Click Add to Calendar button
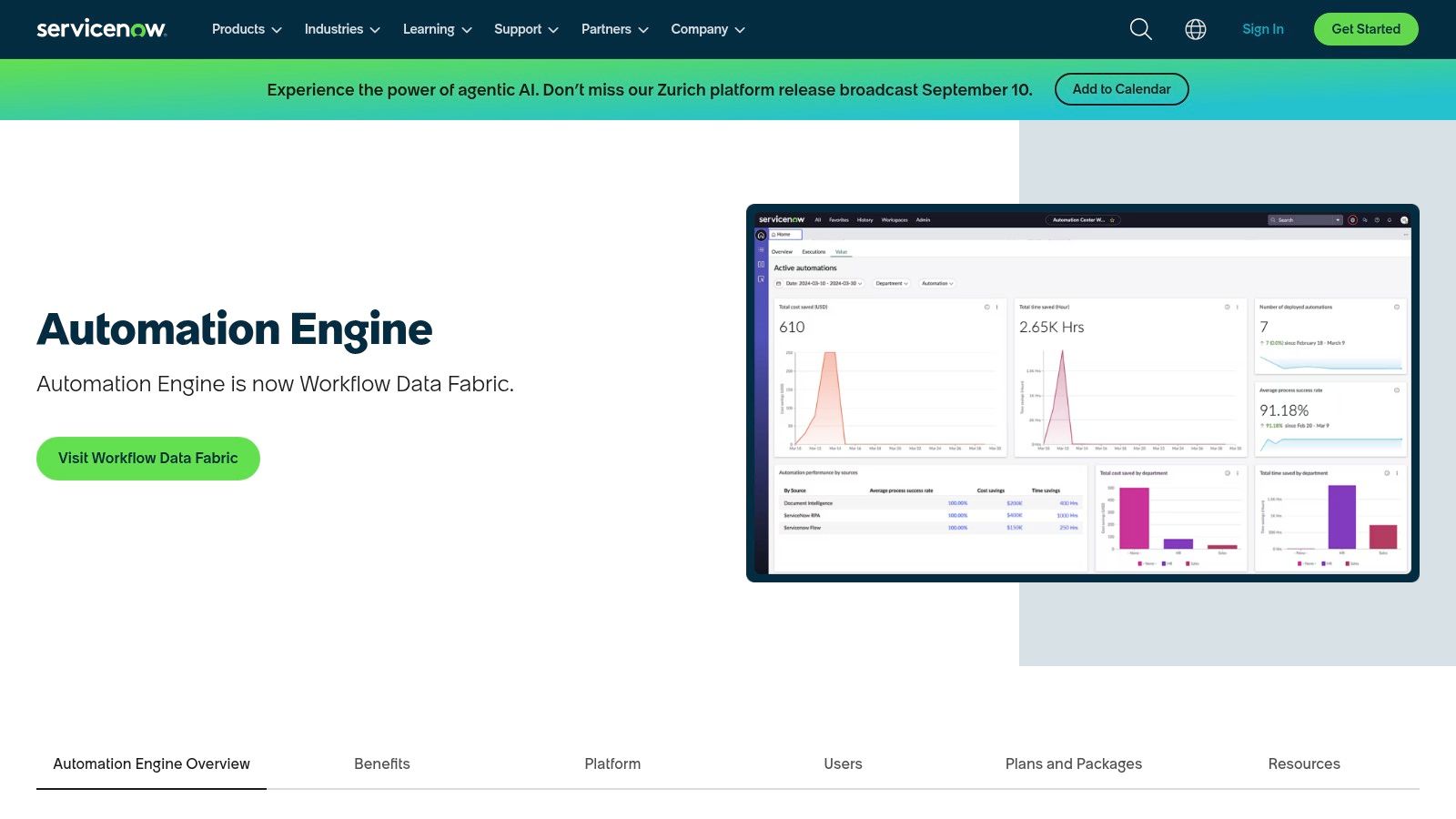 coord(1121,89)
